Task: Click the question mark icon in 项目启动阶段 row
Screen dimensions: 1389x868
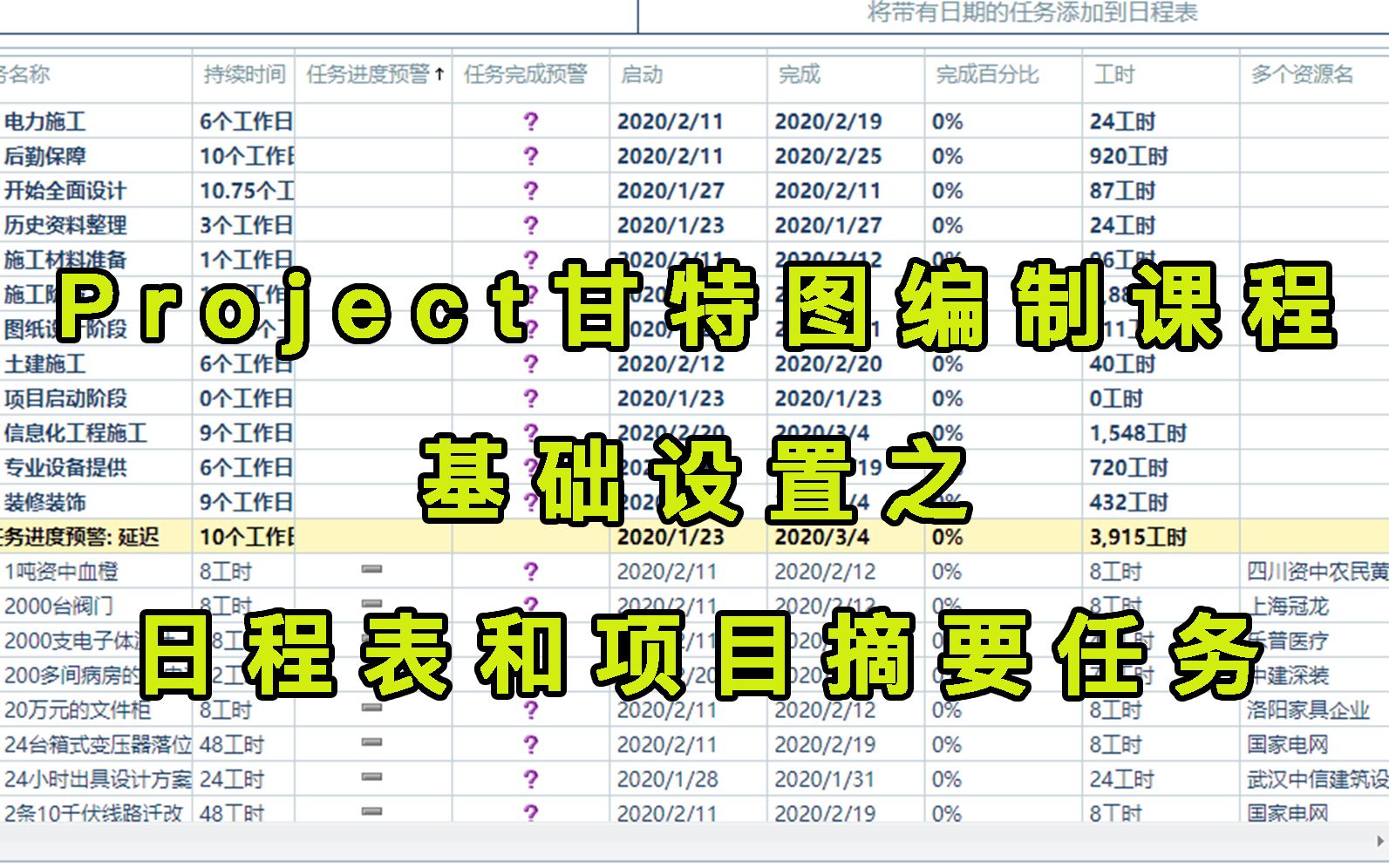Action: [x=531, y=398]
